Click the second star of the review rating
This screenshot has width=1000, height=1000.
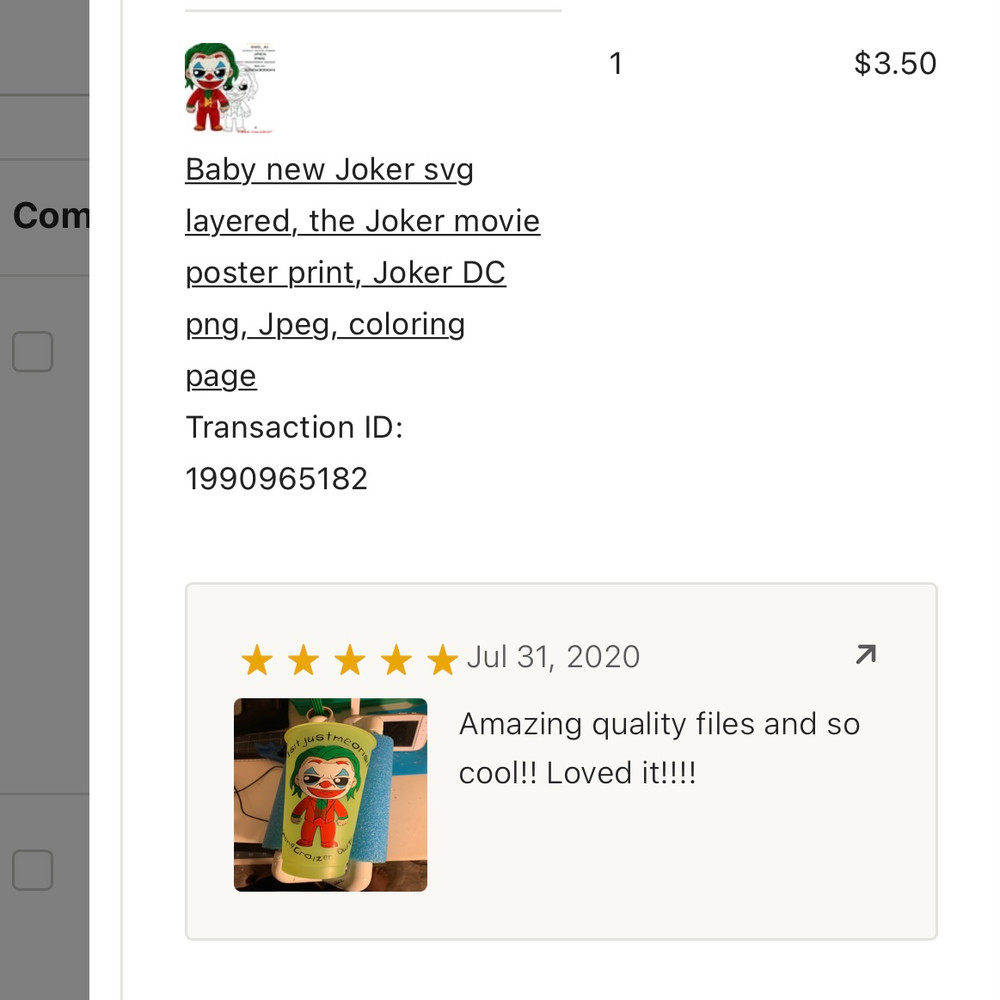click(303, 660)
